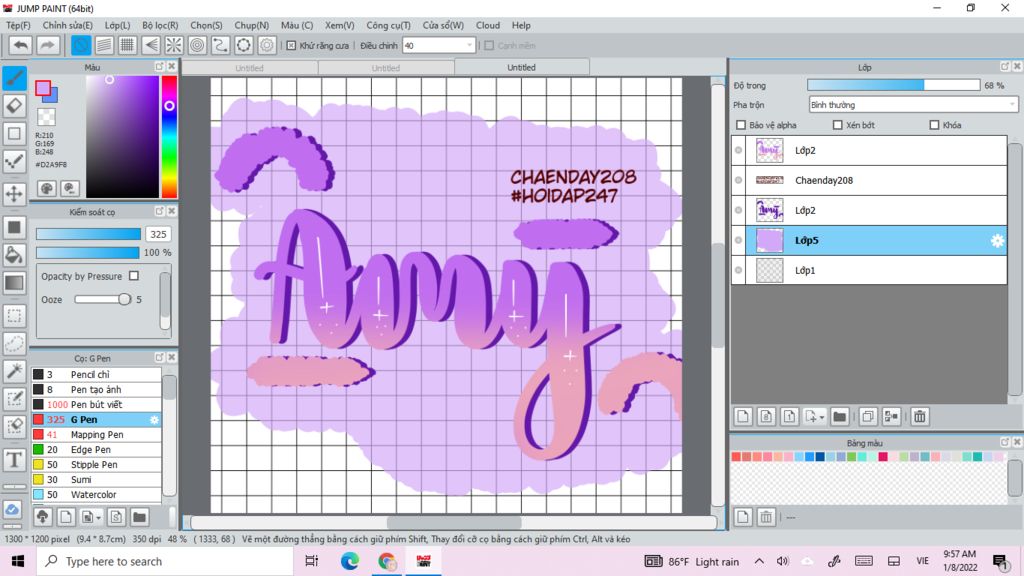This screenshot has height=576, width=1024.
Task: Open the Tệp(F) menu
Action: pos(18,25)
